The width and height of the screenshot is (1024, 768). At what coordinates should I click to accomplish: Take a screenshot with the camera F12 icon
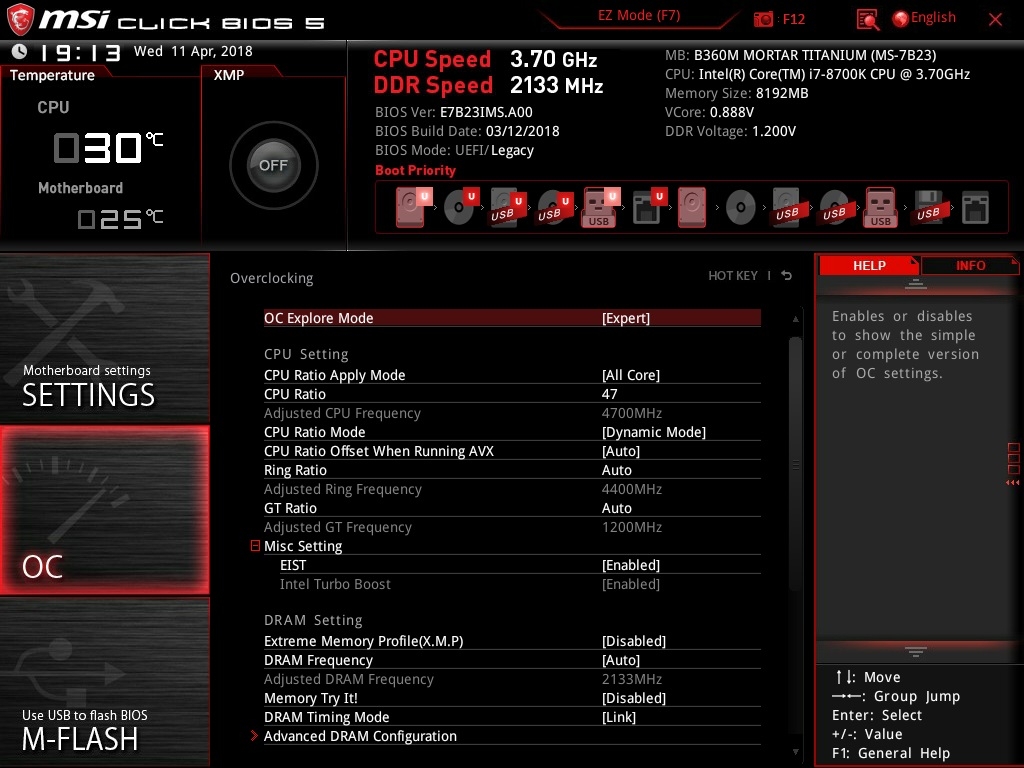(763, 19)
